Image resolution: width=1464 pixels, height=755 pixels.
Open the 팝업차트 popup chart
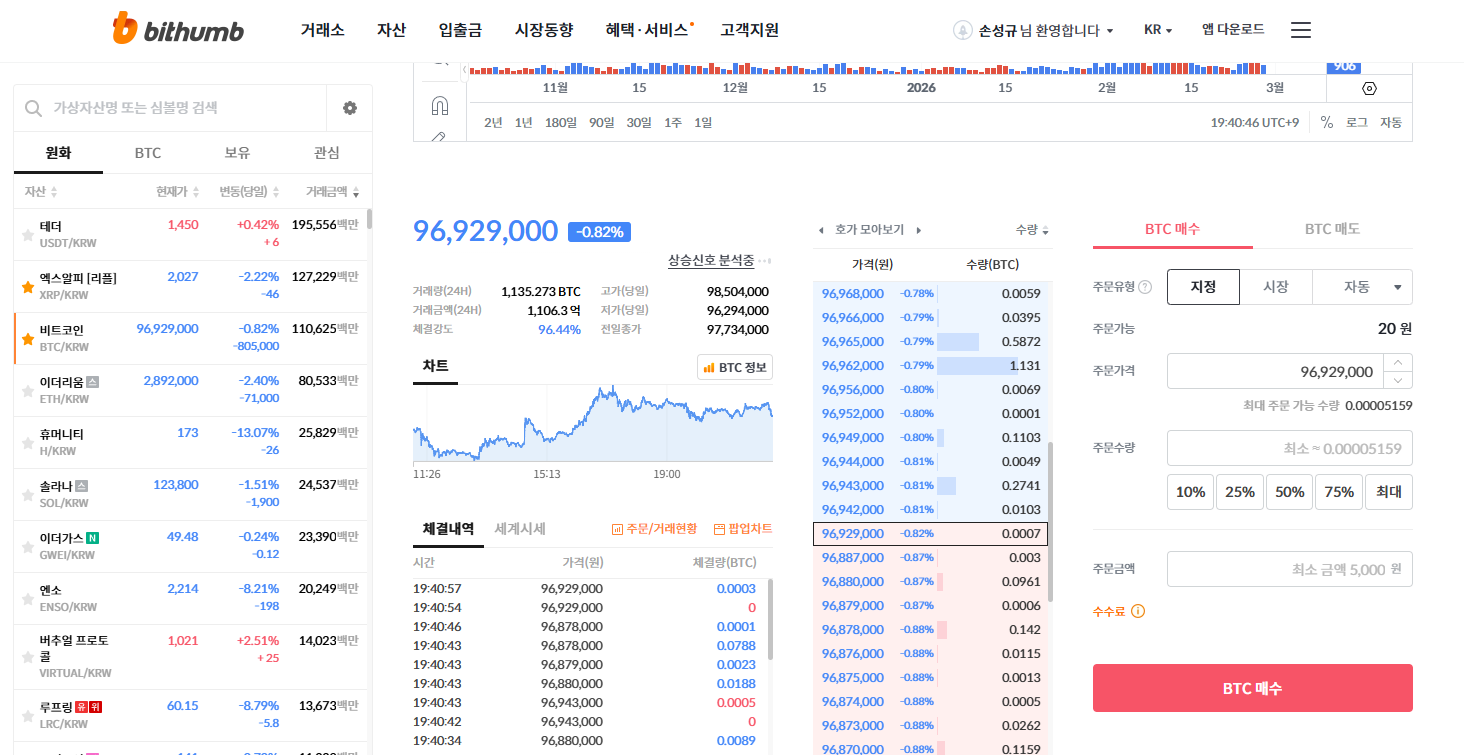click(746, 530)
